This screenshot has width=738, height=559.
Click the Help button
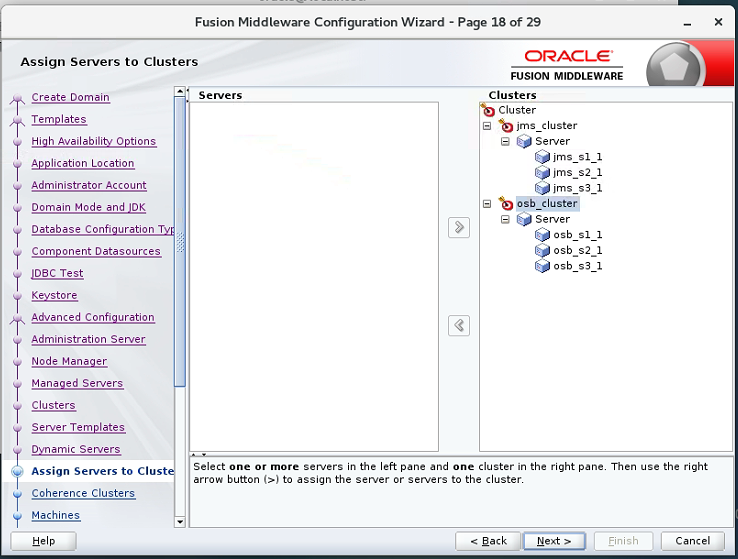43,541
